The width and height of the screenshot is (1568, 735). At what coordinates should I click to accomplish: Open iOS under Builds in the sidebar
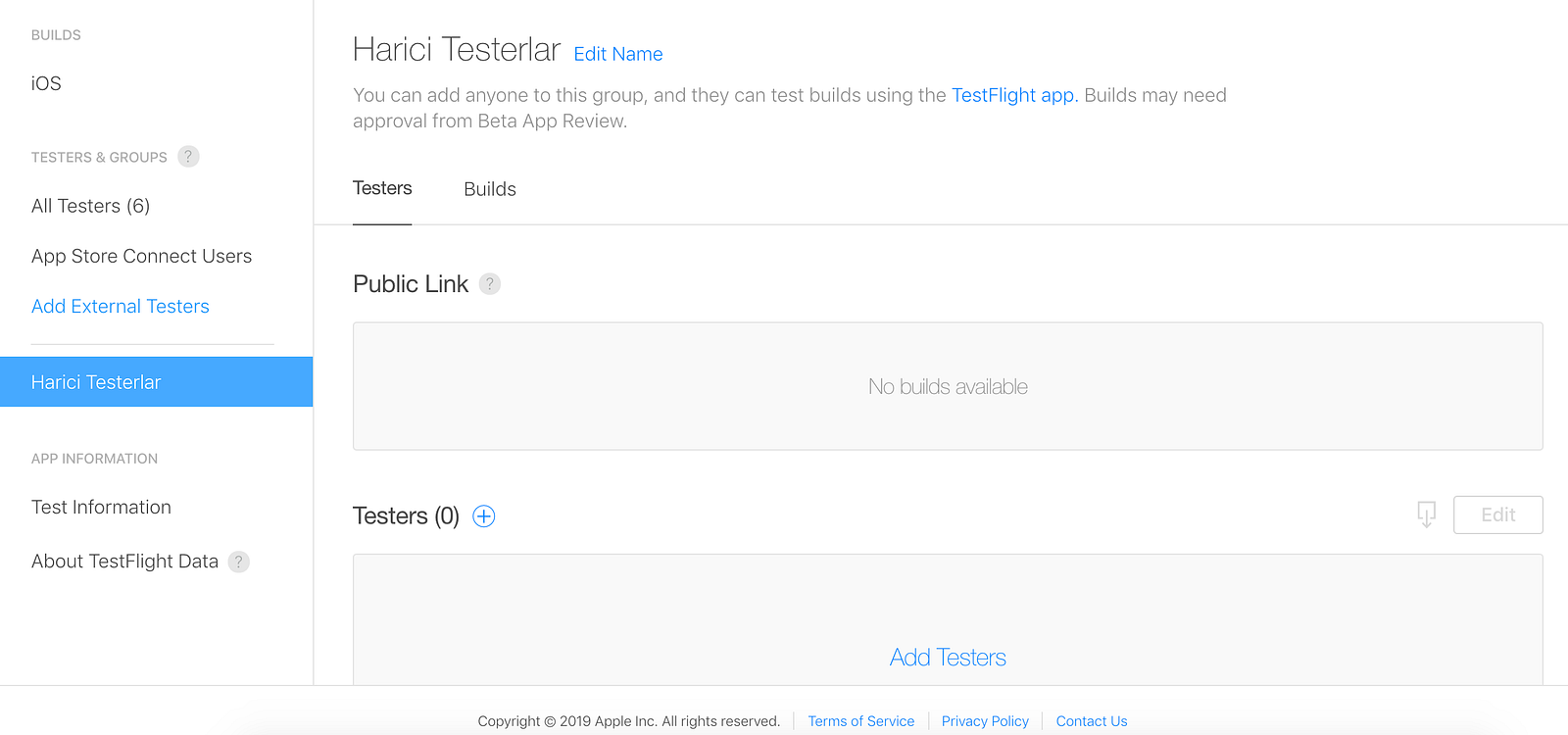46,83
